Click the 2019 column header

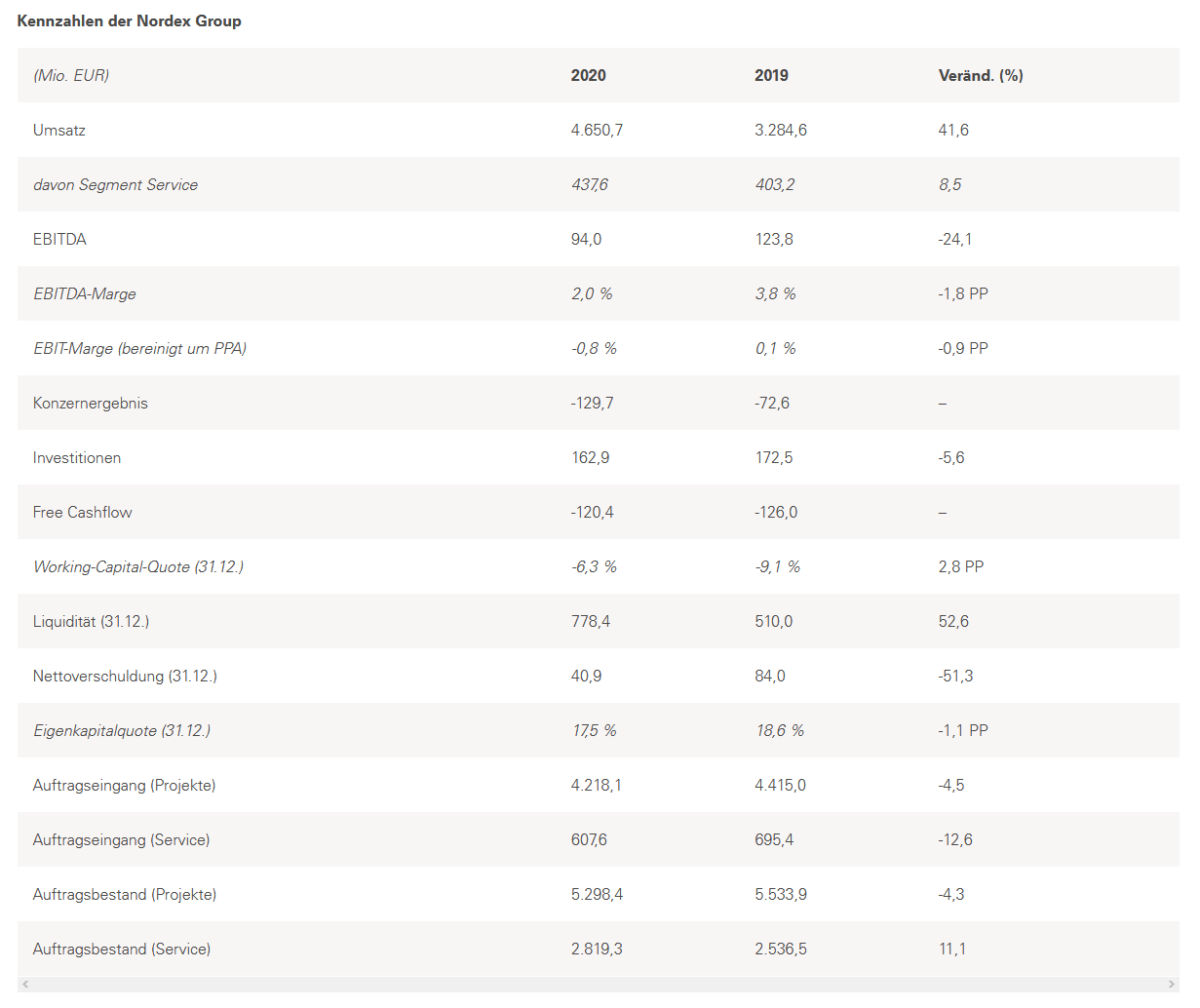coord(771,75)
